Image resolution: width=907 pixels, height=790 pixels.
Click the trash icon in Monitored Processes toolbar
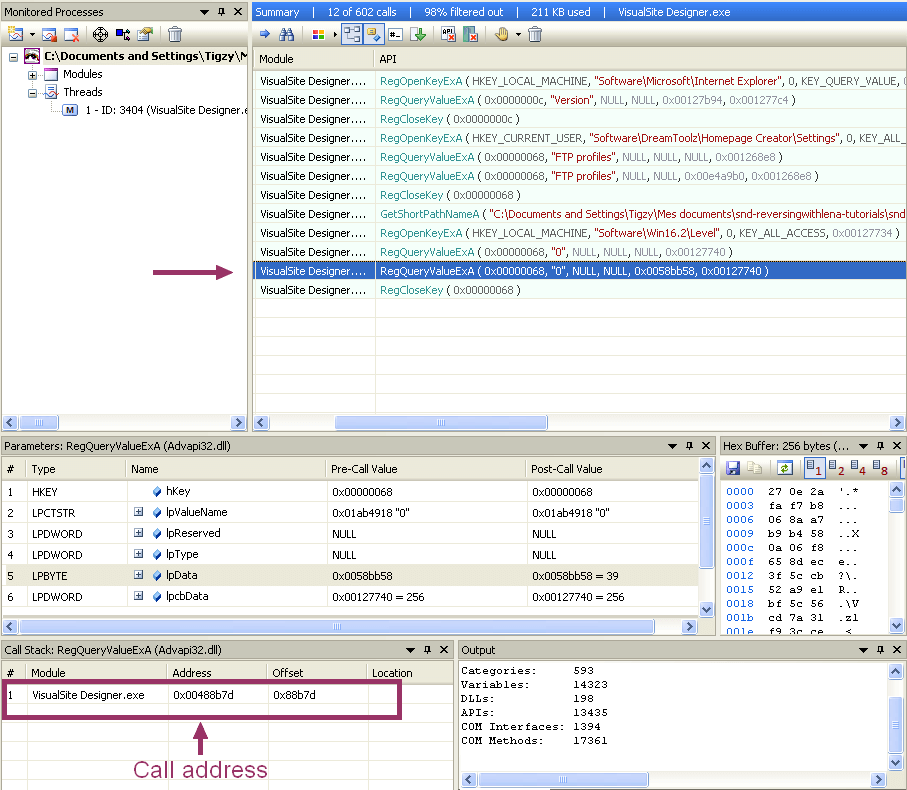[x=175, y=34]
